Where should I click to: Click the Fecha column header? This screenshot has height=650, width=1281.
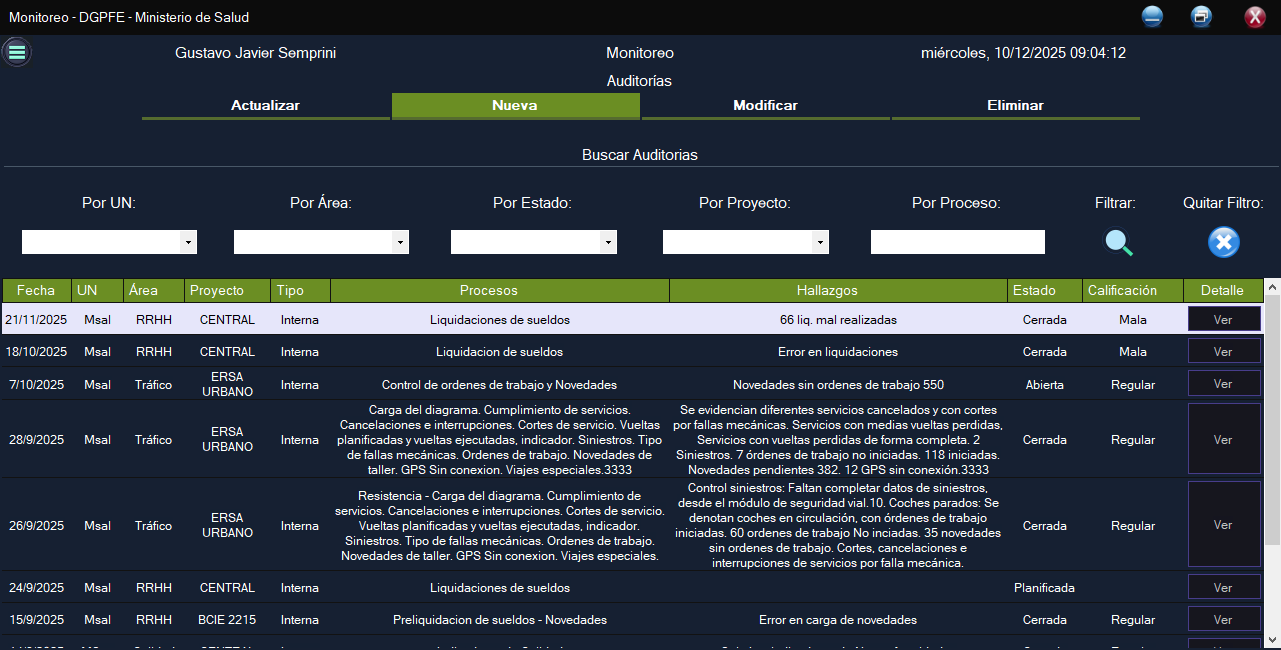pos(36,291)
